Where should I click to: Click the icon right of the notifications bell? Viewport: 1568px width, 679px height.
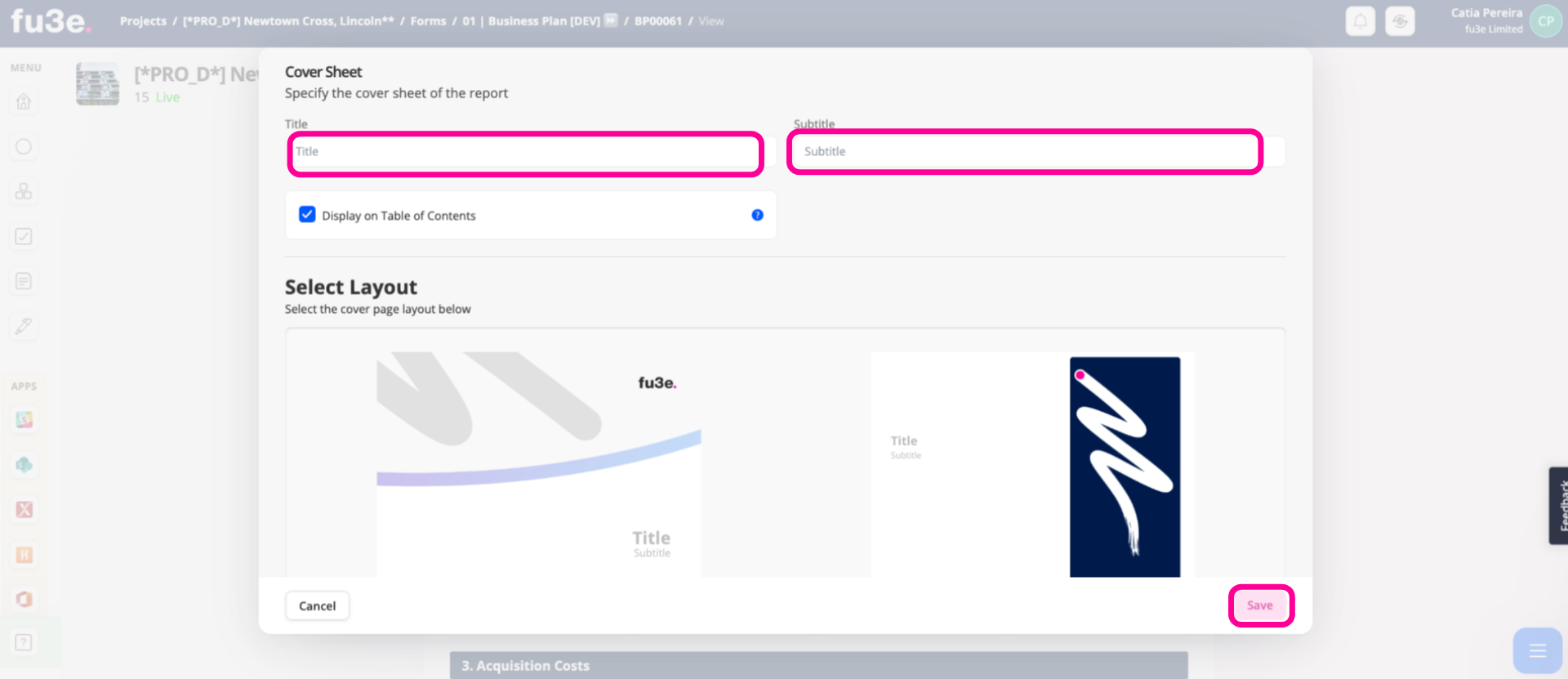click(1400, 21)
